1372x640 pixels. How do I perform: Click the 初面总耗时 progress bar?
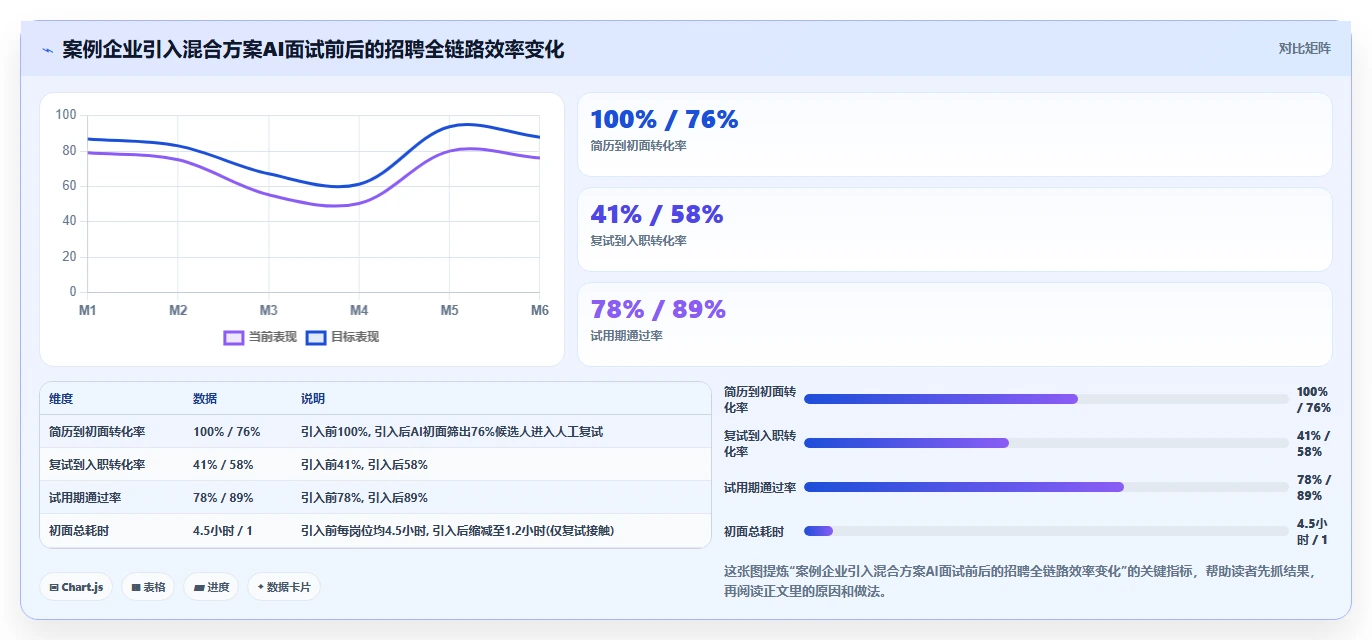coord(1046,531)
